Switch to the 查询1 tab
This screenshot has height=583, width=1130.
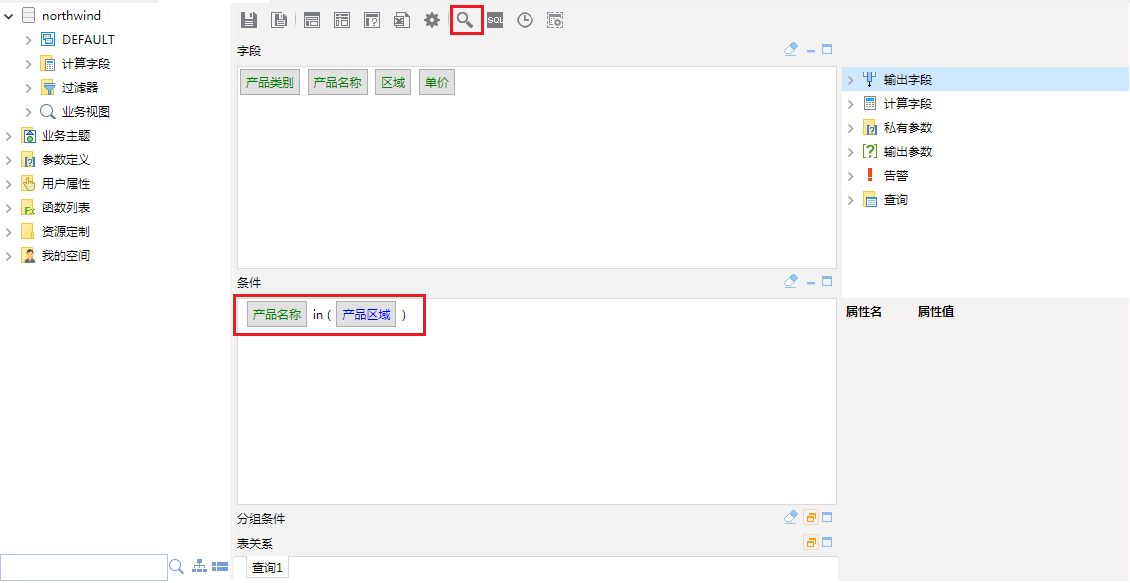[x=267, y=568]
